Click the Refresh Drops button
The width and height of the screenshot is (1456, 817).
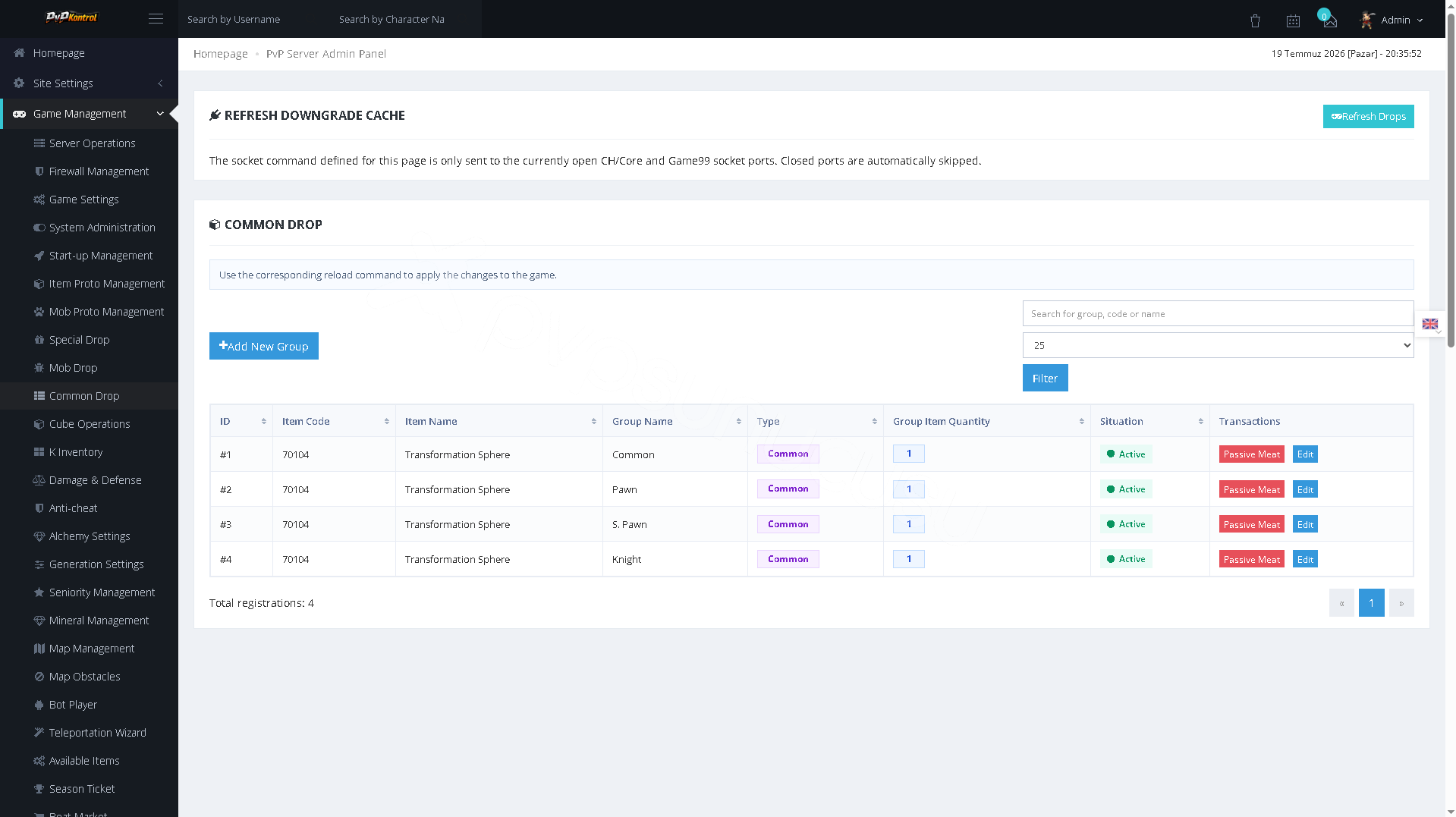1368,116
